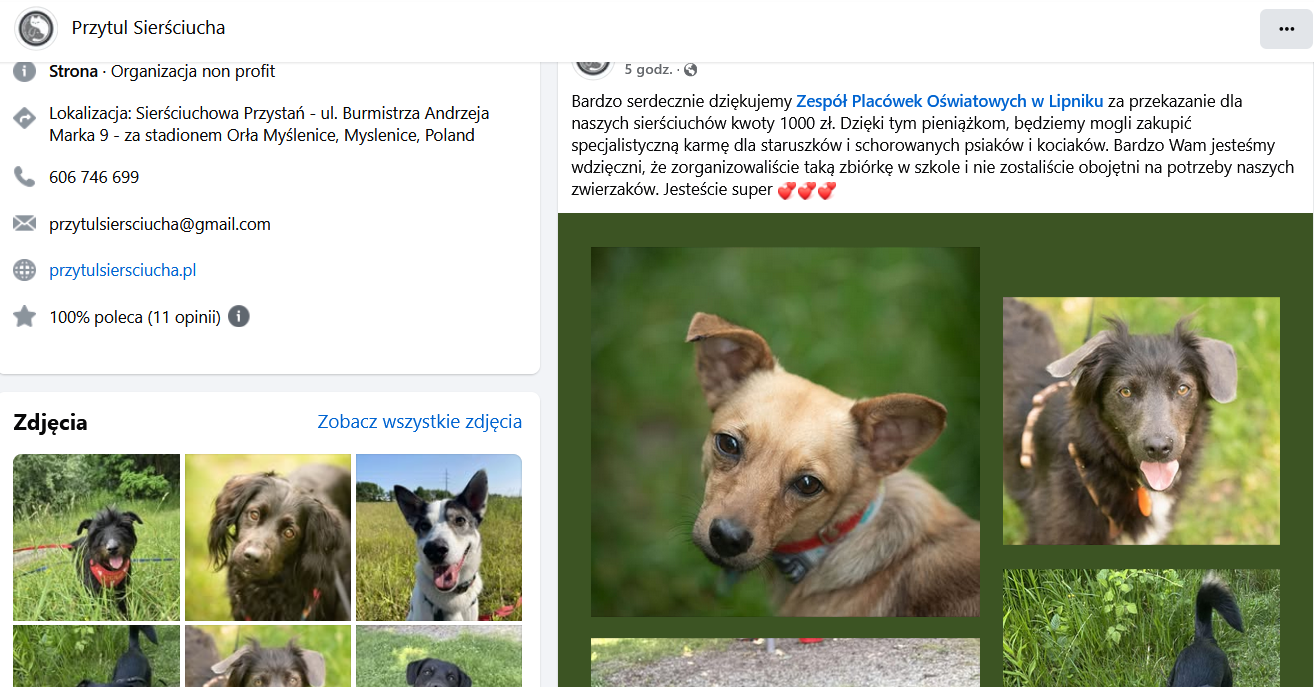Open the black dog with red harness thumbnail
Image resolution: width=1314 pixels, height=687 pixels.
click(96, 537)
